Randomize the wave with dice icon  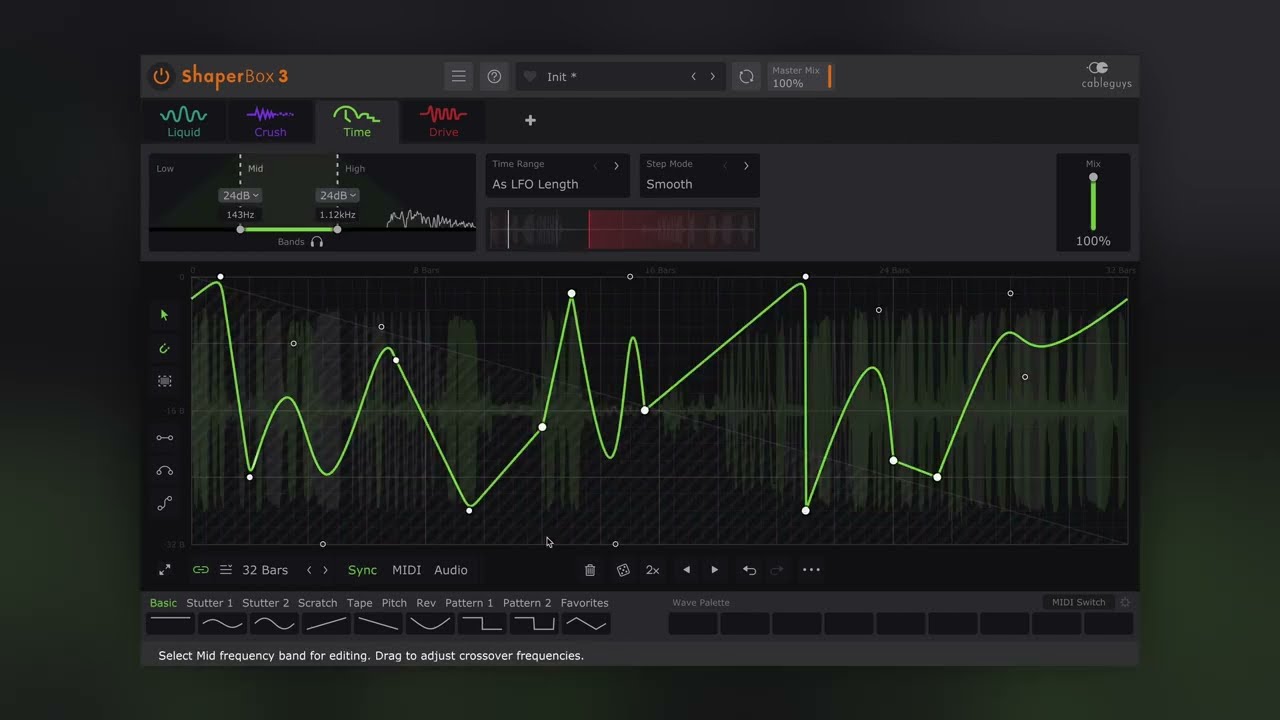coord(623,570)
